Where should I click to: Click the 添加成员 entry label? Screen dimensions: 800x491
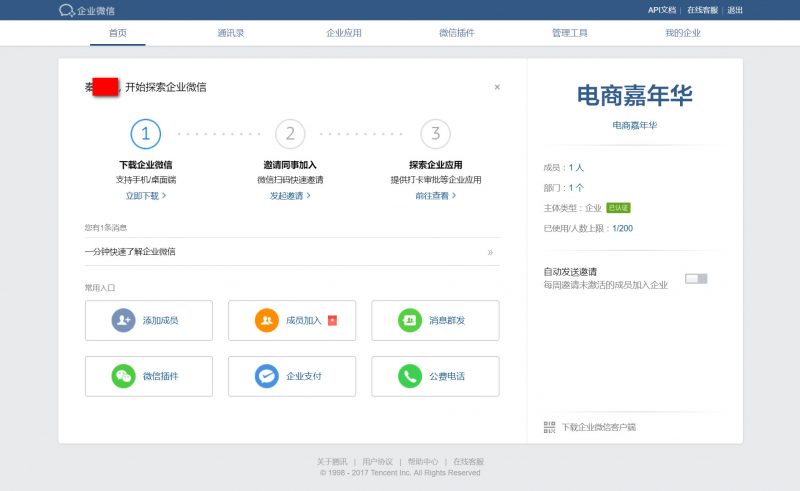pos(160,321)
